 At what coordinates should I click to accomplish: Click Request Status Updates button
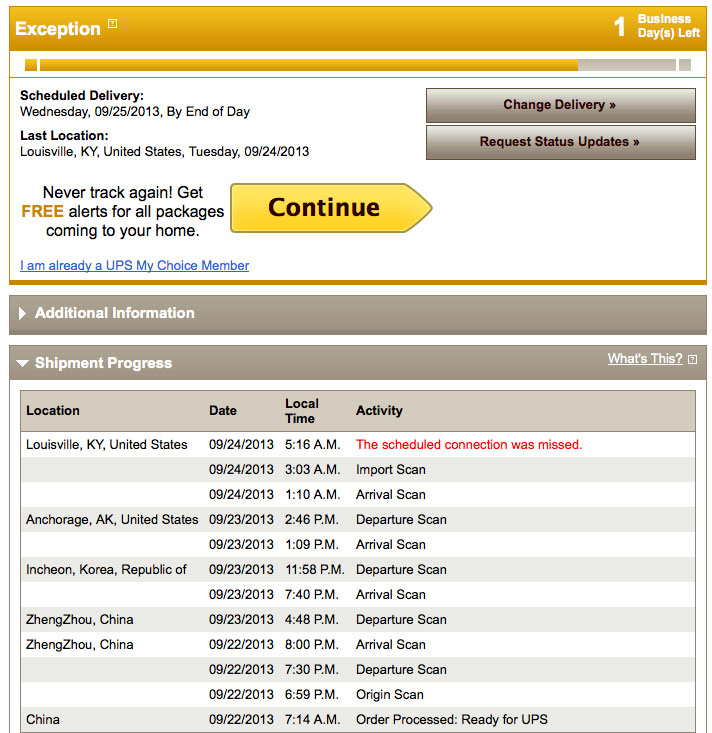click(561, 142)
